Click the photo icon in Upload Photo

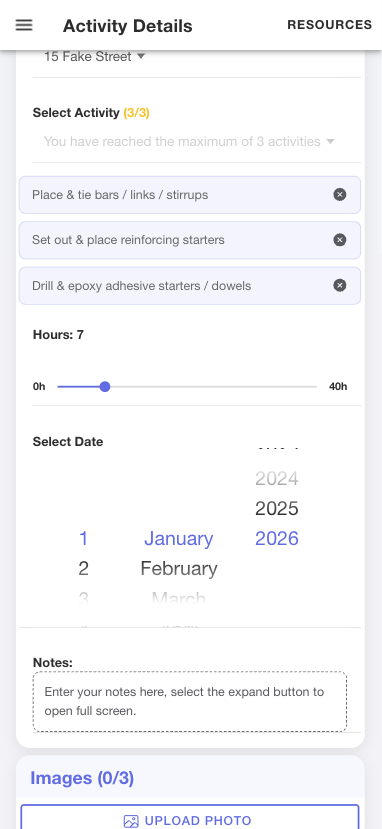[131, 821]
